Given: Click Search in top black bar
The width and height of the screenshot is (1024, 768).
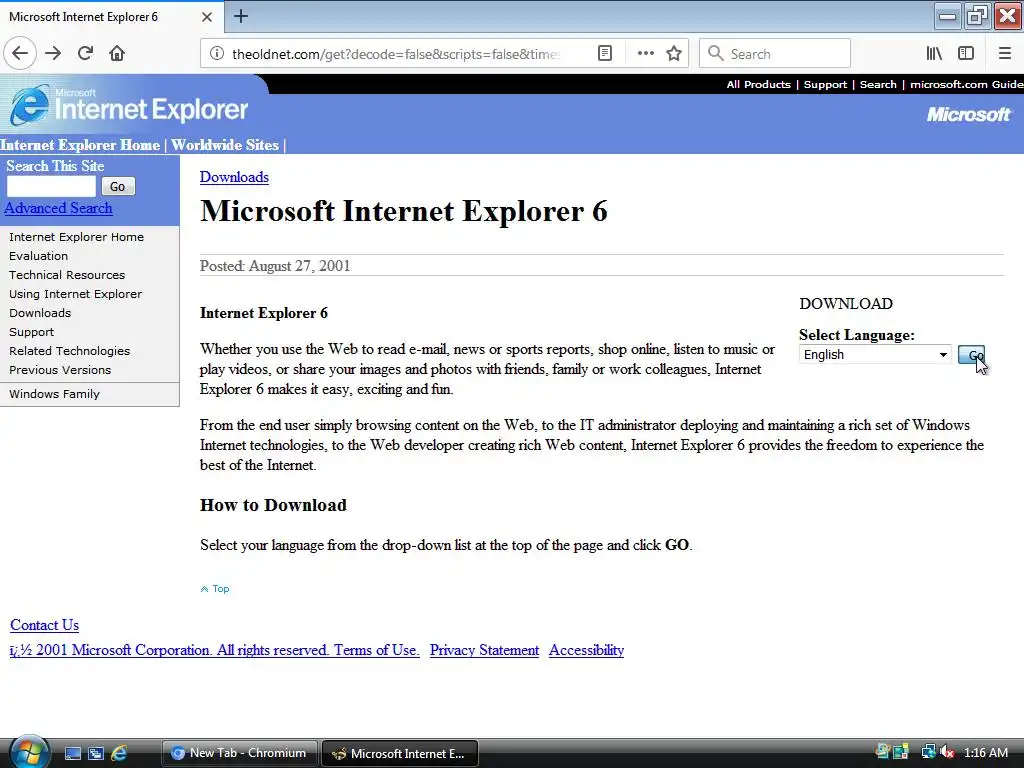Looking at the screenshot, I should tap(878, 84).
